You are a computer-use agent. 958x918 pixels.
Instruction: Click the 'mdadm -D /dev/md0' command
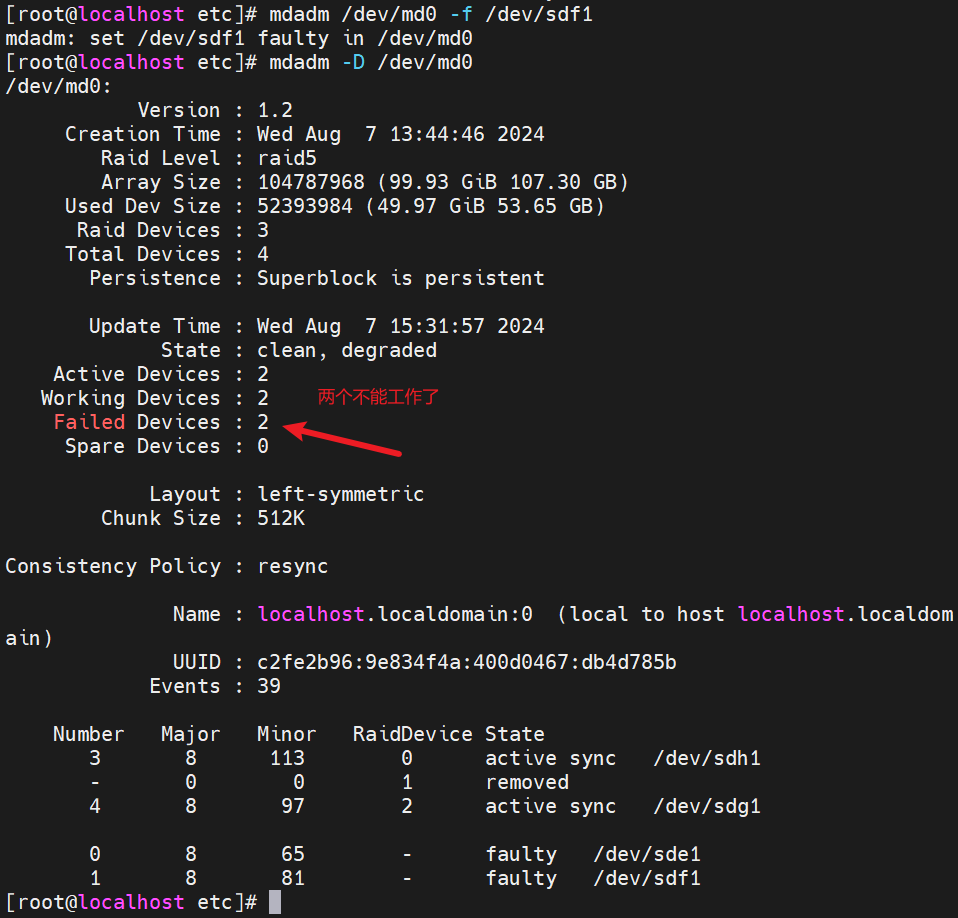point(371,62)
